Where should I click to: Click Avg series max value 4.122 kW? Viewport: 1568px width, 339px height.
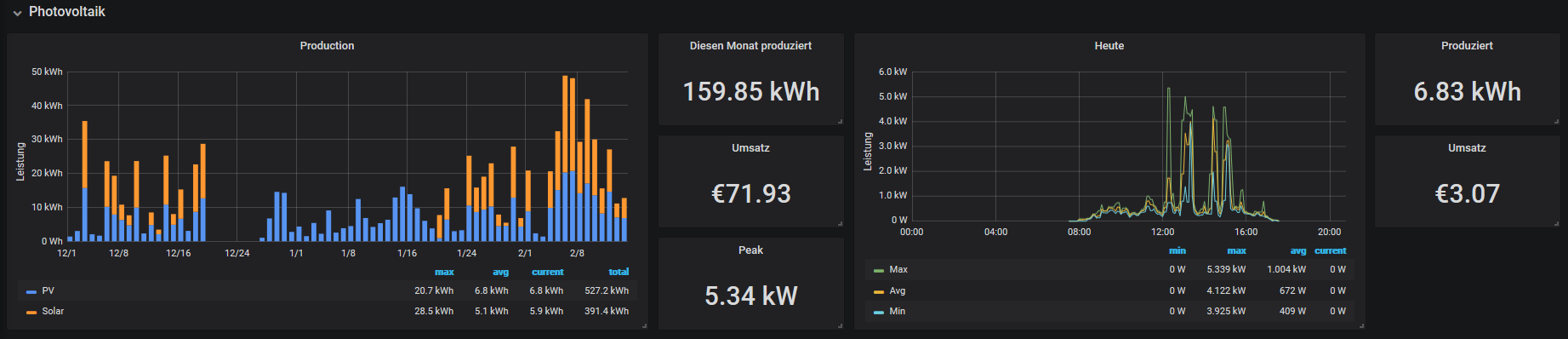[1226, 290]
